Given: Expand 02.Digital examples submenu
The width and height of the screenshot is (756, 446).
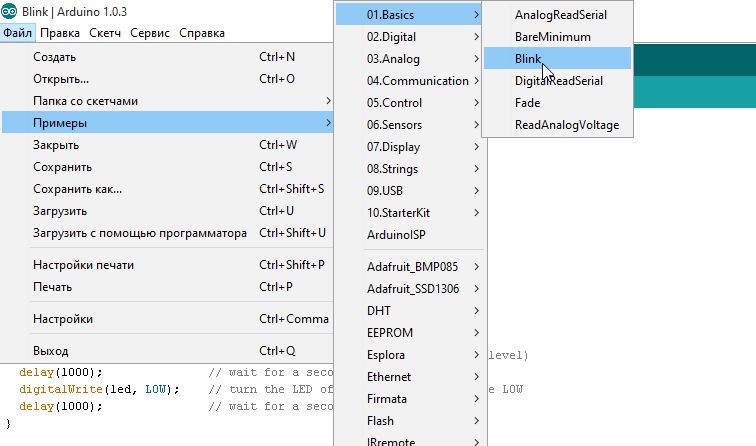Looking at the screenshot, I should point(410,37).
